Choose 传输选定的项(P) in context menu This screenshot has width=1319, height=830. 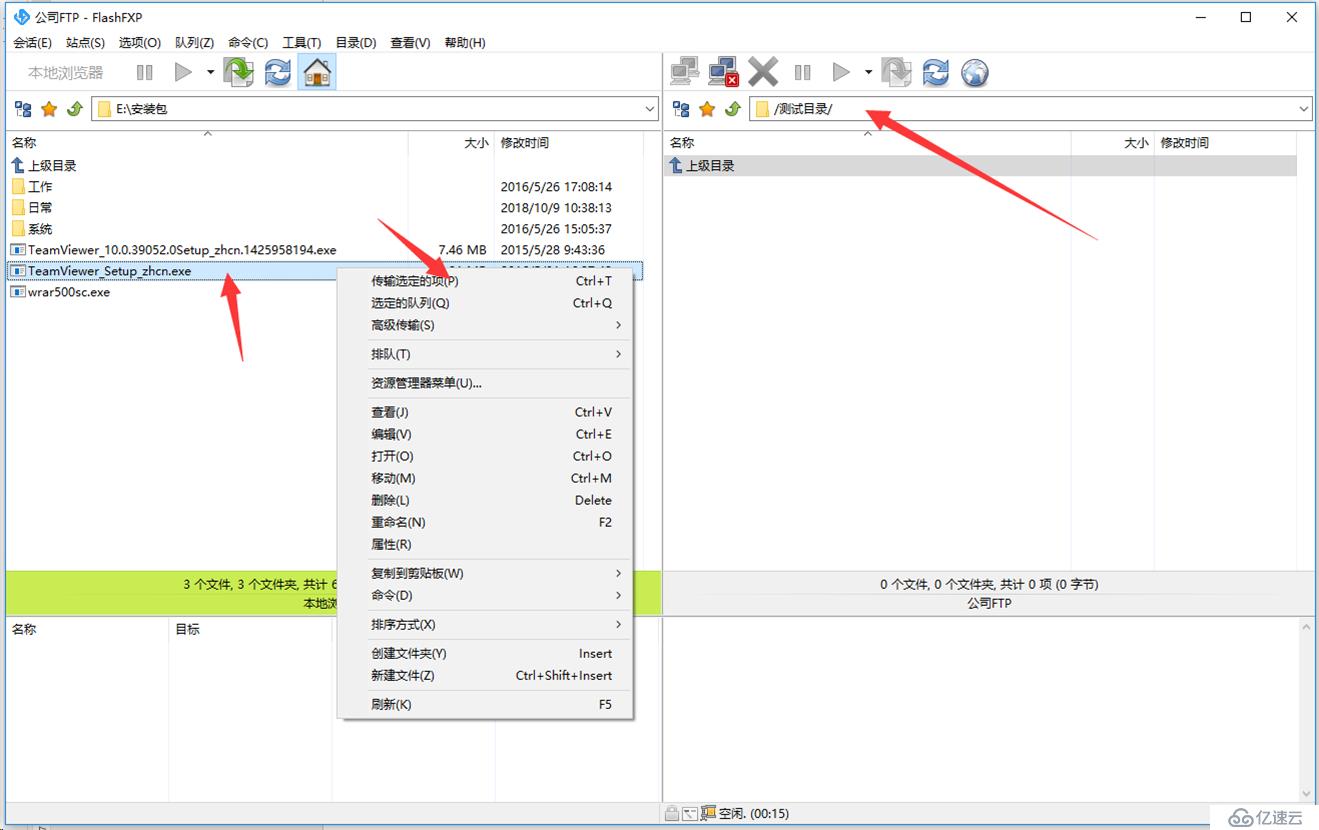485,281
